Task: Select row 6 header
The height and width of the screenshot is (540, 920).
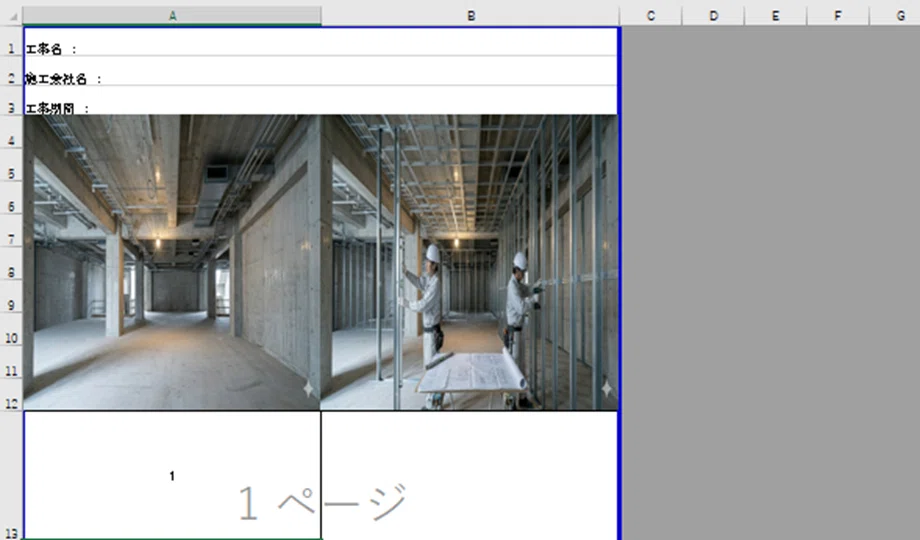Action: click(x=11, y=198)
